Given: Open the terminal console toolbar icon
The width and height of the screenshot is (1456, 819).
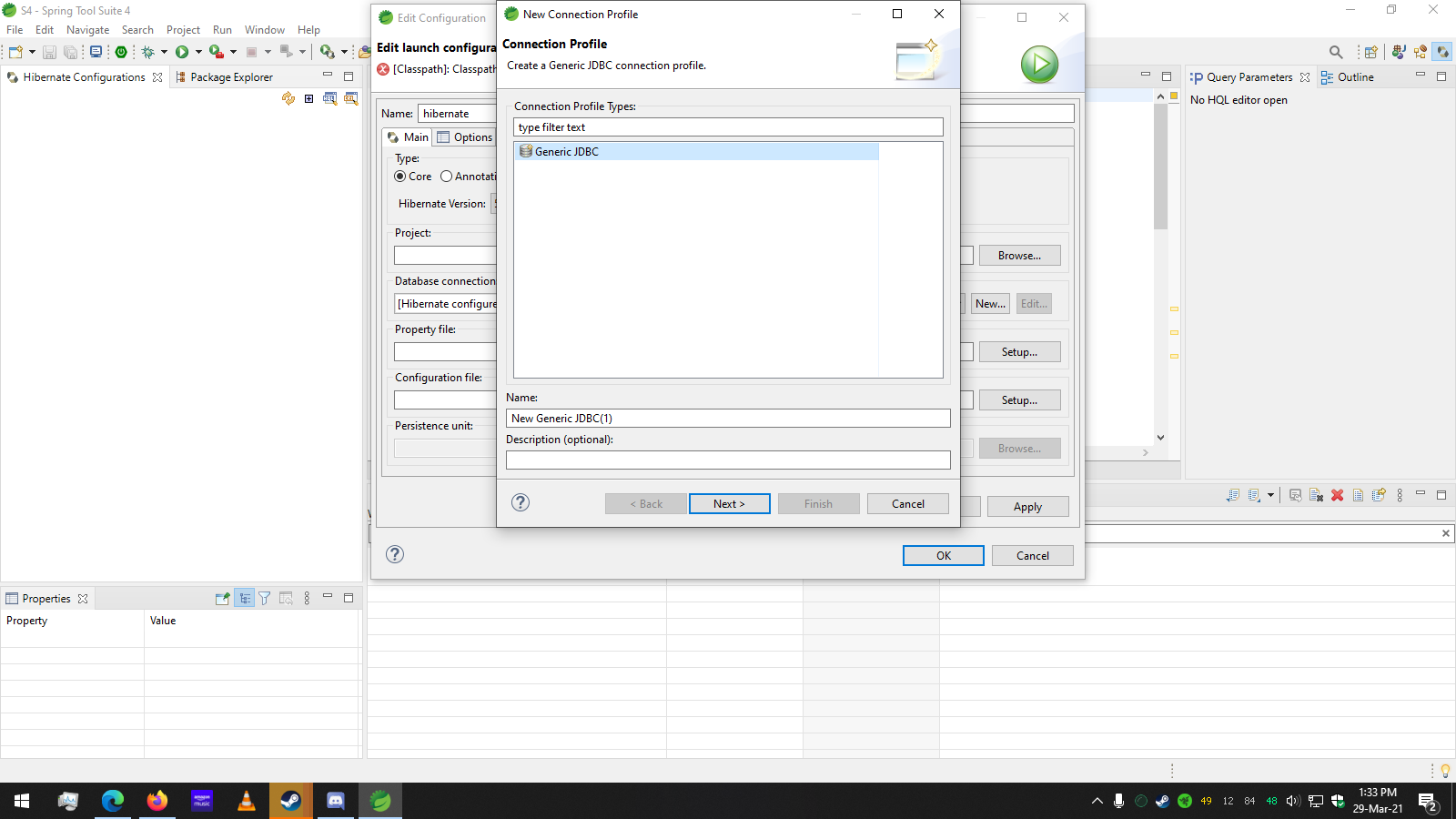Looking at the screenshot, I should pyautogui.click(x=96, y=52).
